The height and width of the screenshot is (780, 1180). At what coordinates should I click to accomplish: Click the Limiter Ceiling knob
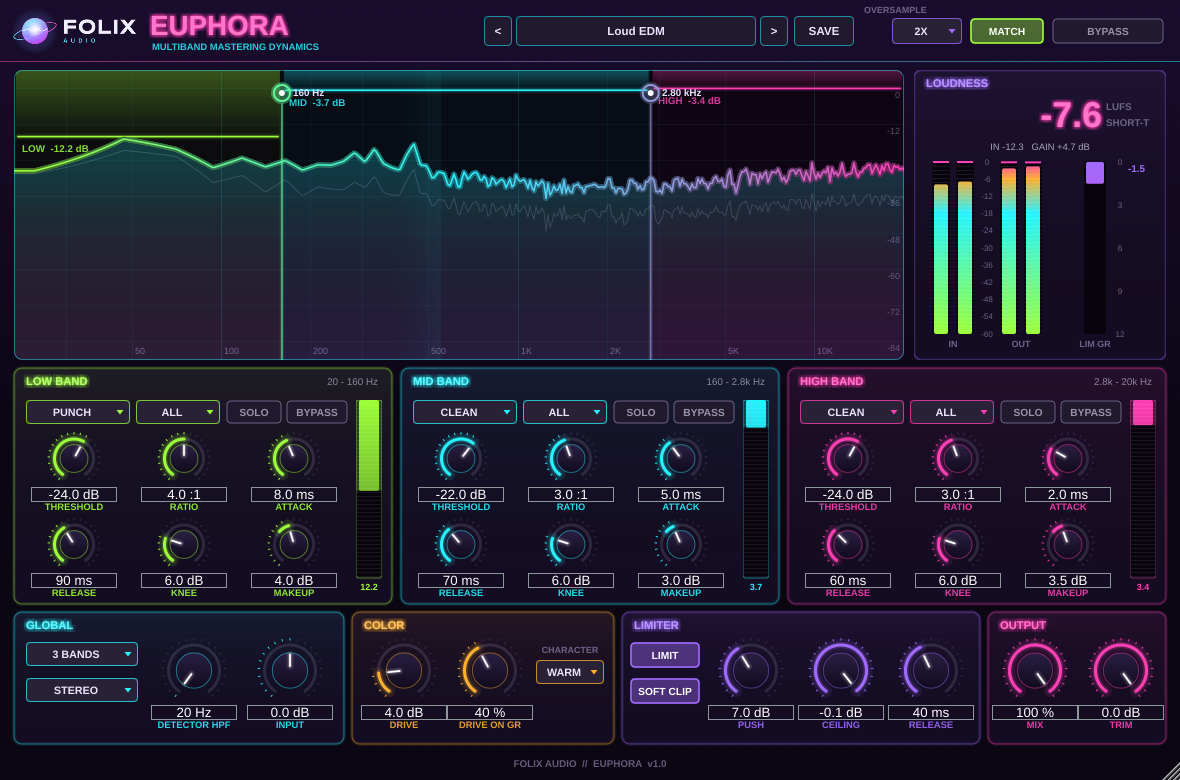[x=841, y=670]
